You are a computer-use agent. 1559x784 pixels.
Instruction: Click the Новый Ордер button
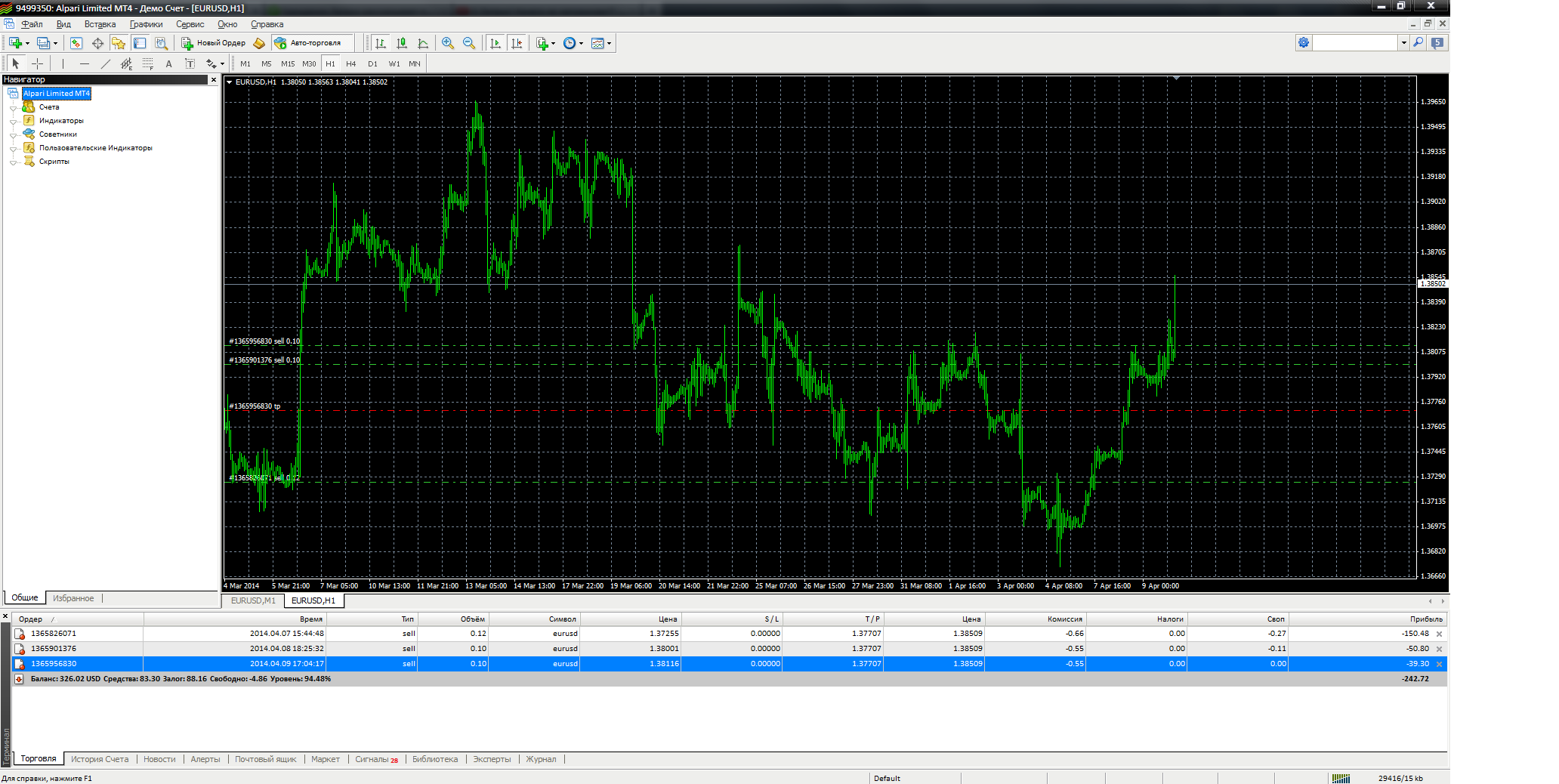[x=214, y=43]
